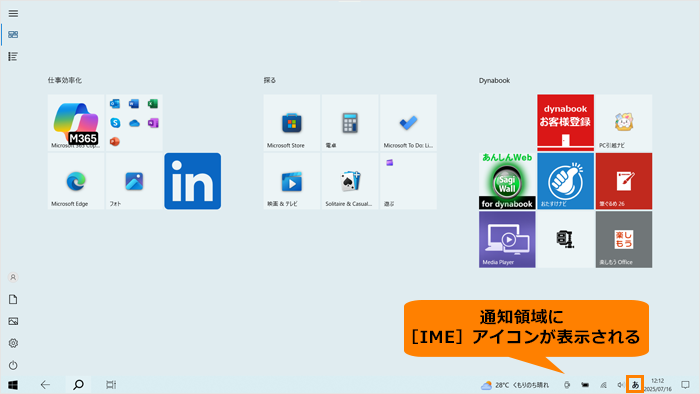Click battery status tray icon
700x394 pixels.
coord(585,385)
